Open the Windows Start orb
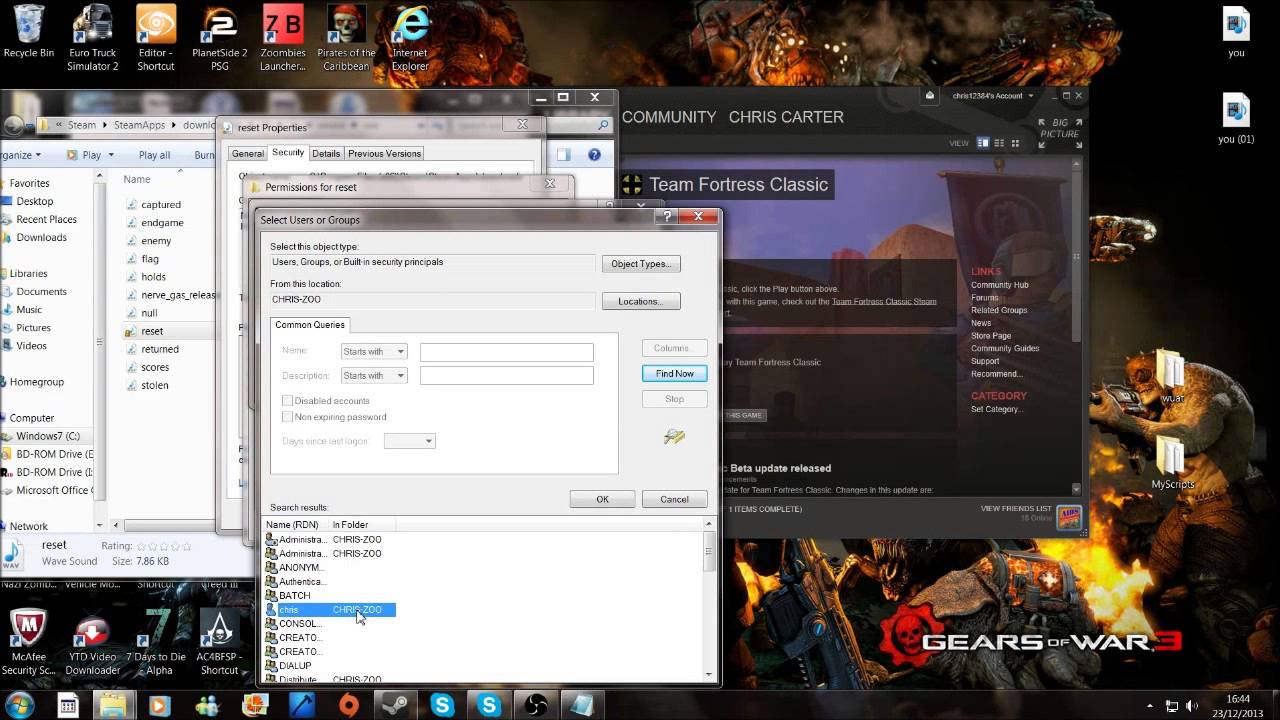 pyautogui.click(x=20, y=705)
